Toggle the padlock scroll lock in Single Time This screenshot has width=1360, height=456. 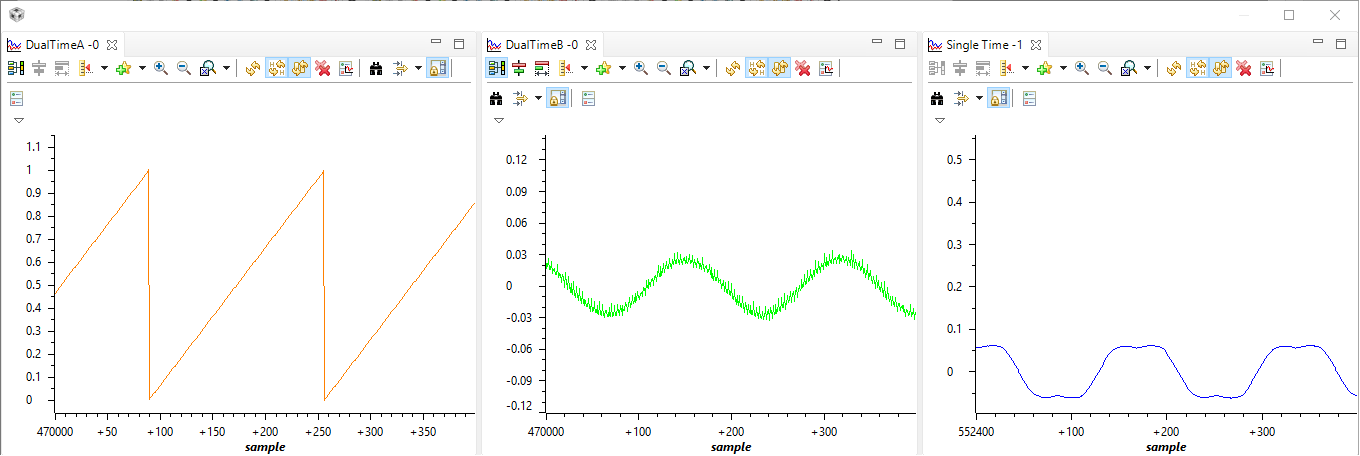pos(998,99)
